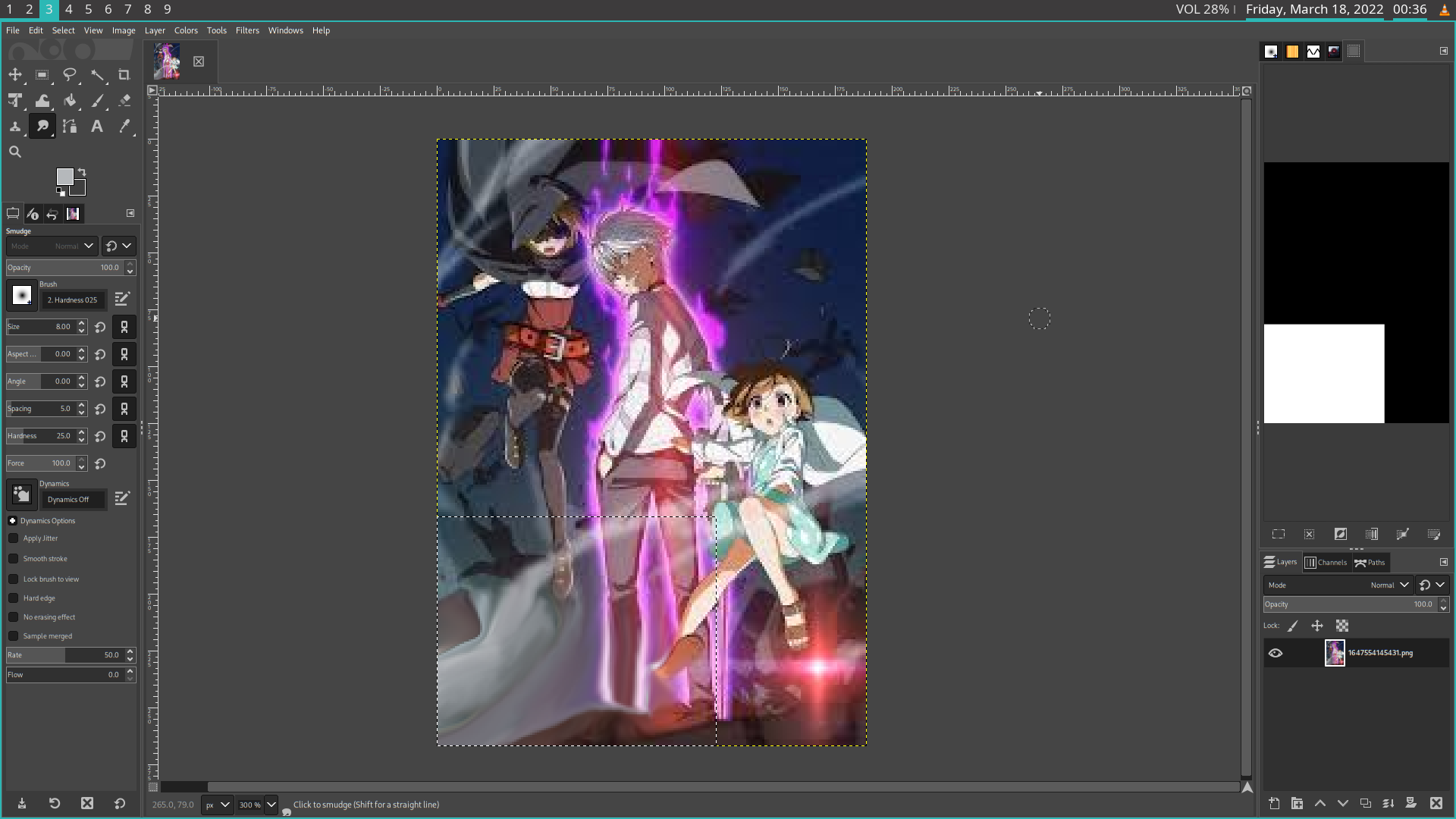This screenshot has height=819, width=1456.
Task: Click the 1647554145431.png layer thumbnail
Action: pos(1335,653)
